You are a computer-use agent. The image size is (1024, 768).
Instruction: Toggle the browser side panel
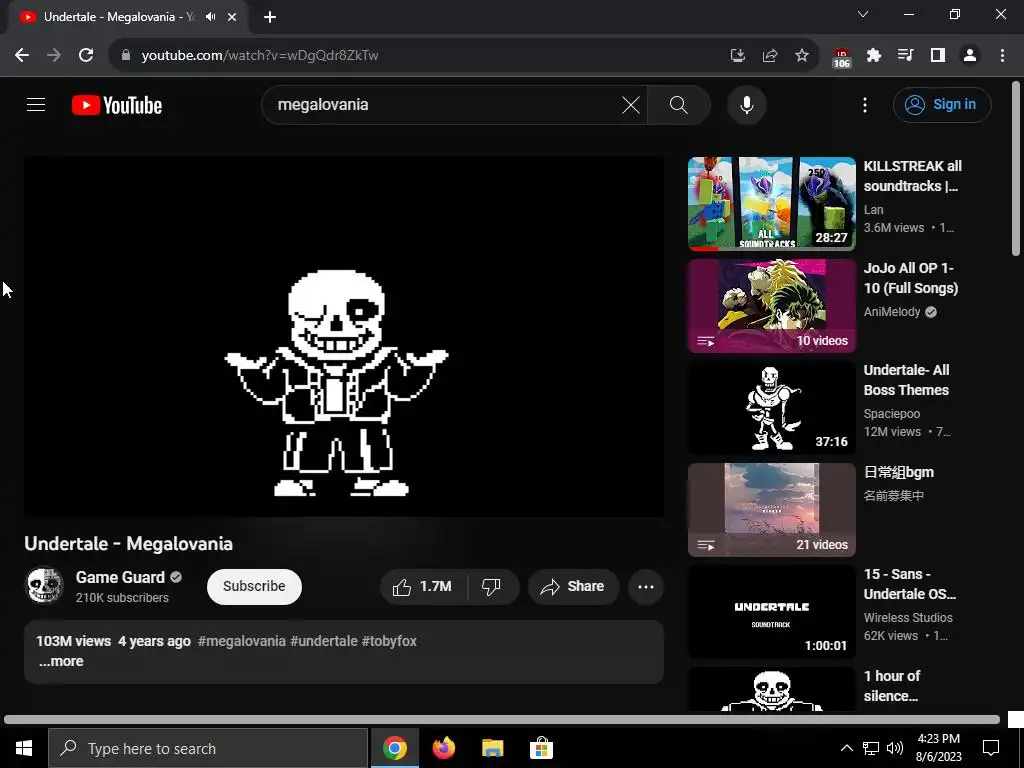938,56
